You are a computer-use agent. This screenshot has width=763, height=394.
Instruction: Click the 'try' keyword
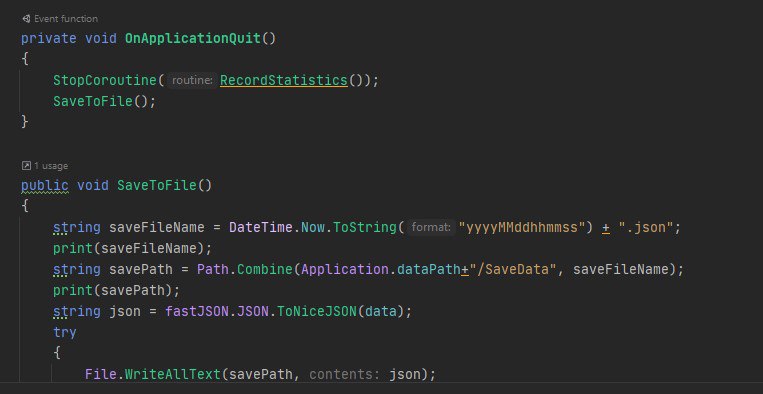[65, 333]
